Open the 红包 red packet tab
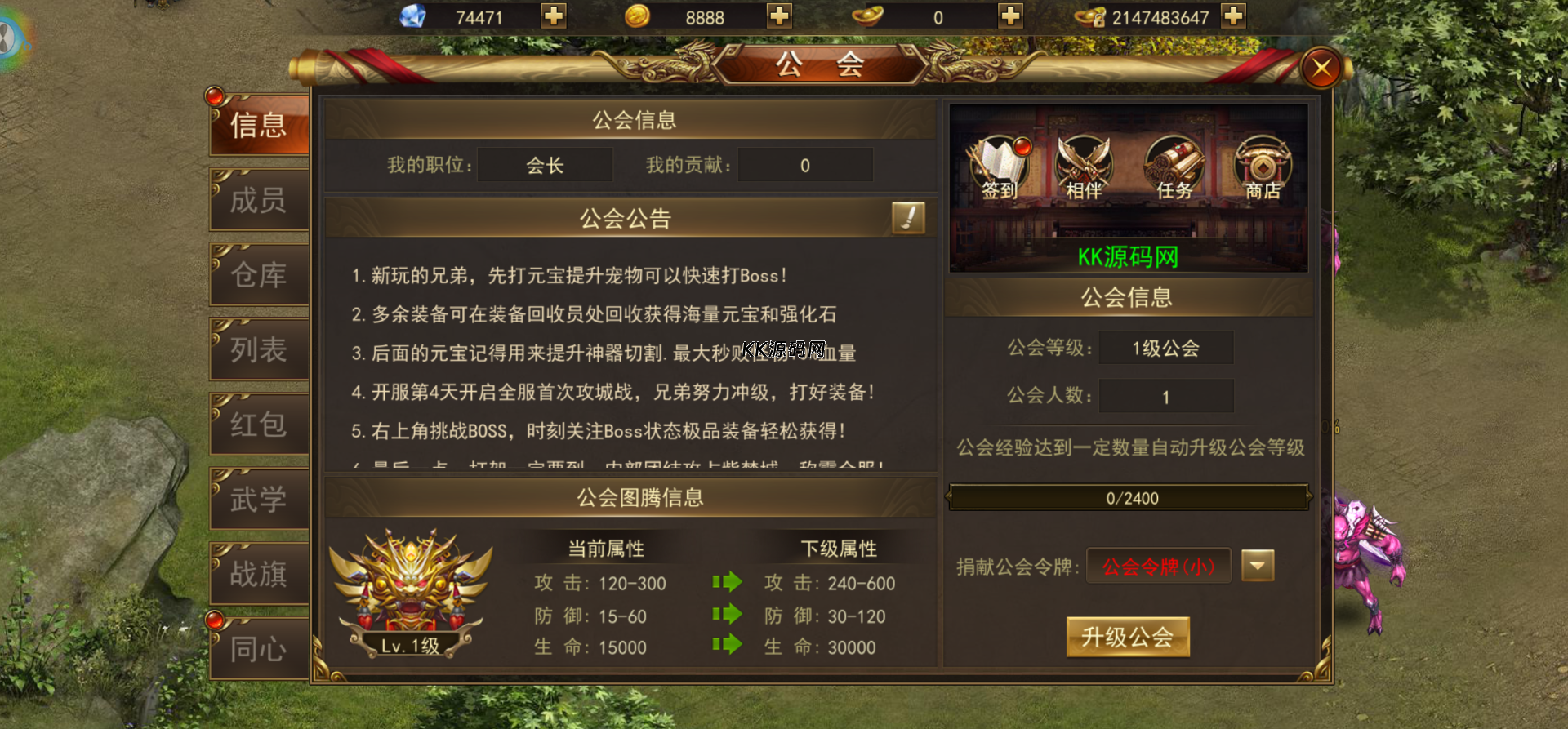Screen dimensions: 1568x729 click(x=259, y=425)
